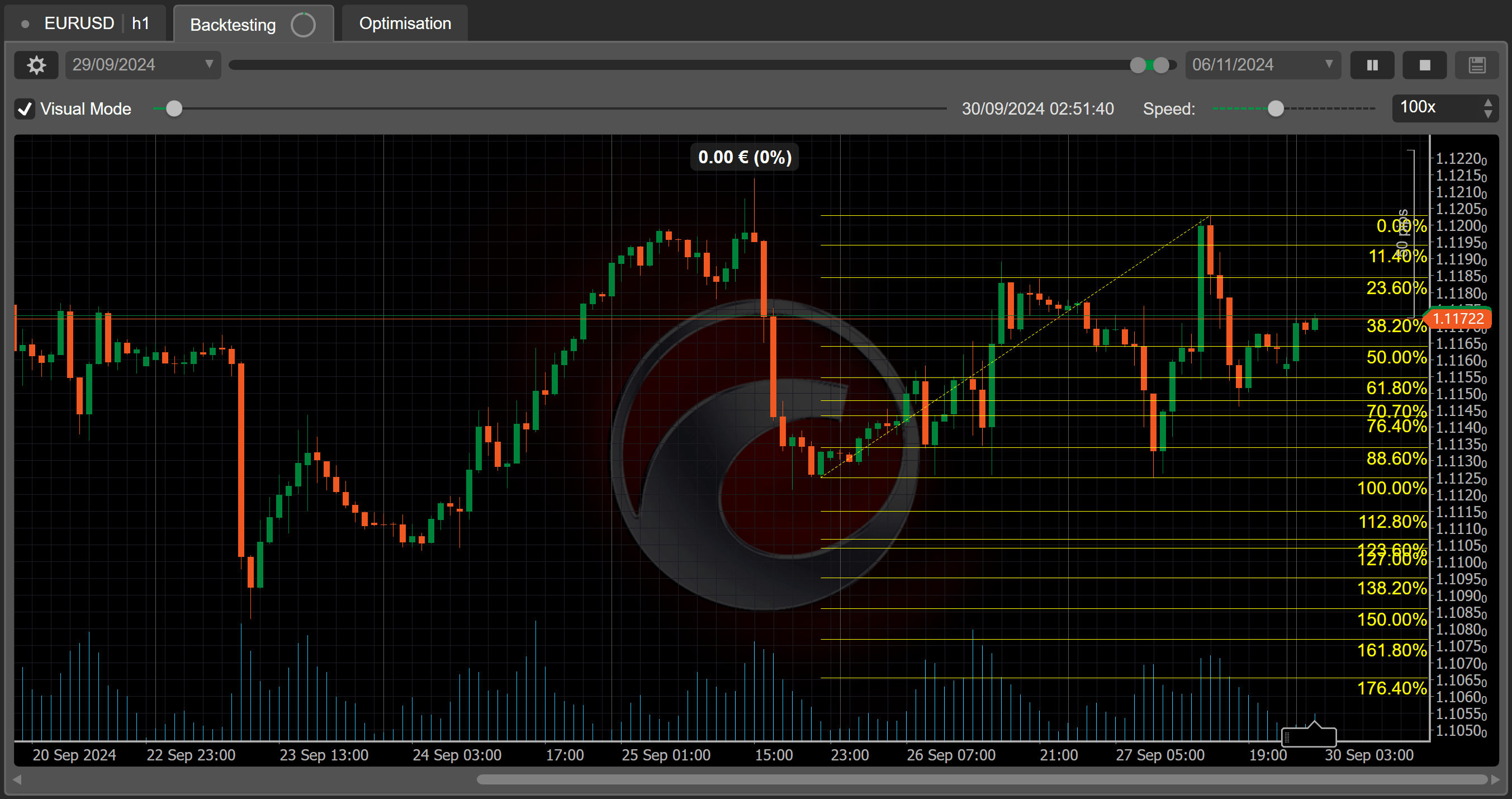Pause the backtest
1512x799 pixels.
(1372, 64)
